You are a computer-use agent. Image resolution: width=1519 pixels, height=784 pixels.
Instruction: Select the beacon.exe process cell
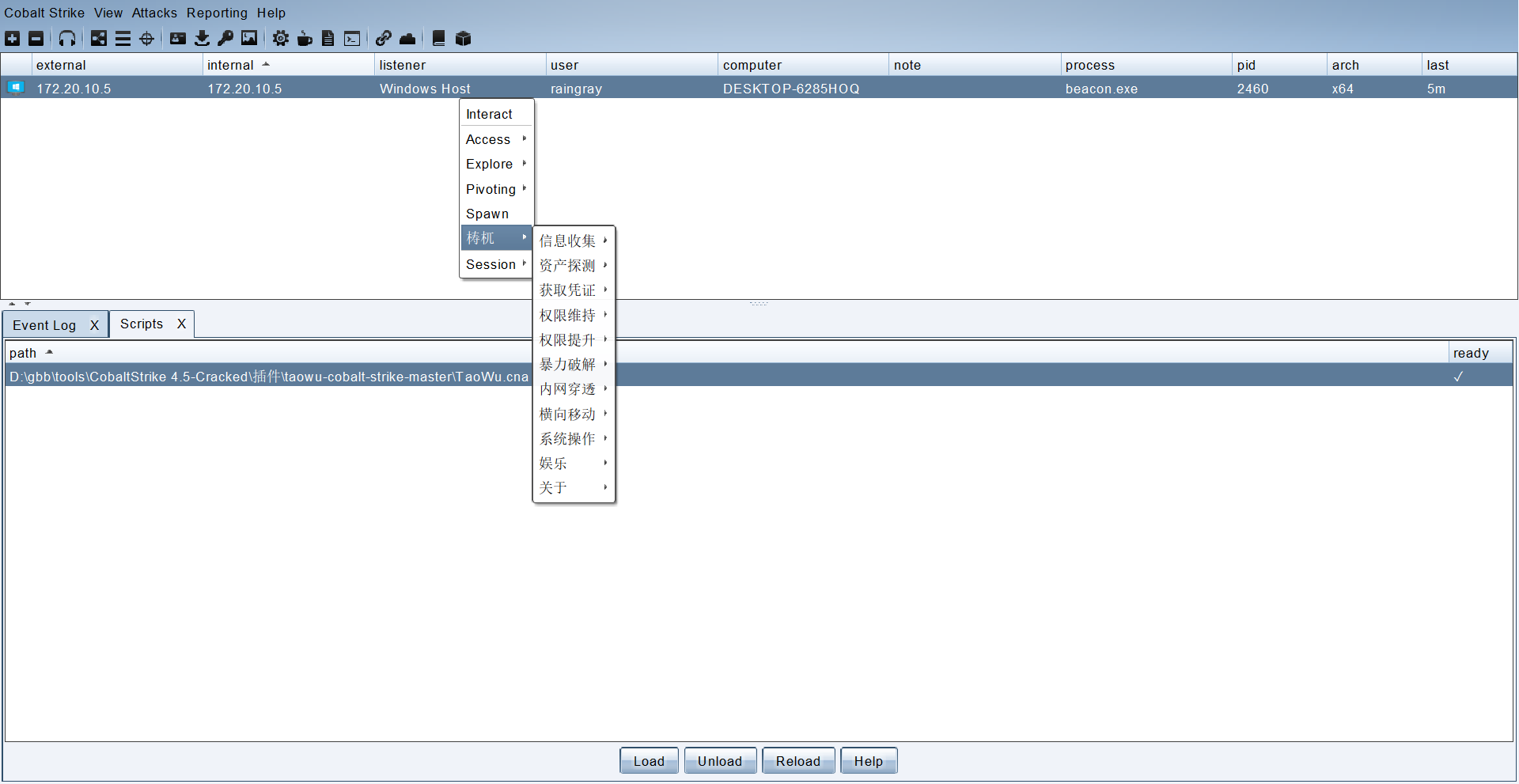[x=1146, y=89]
